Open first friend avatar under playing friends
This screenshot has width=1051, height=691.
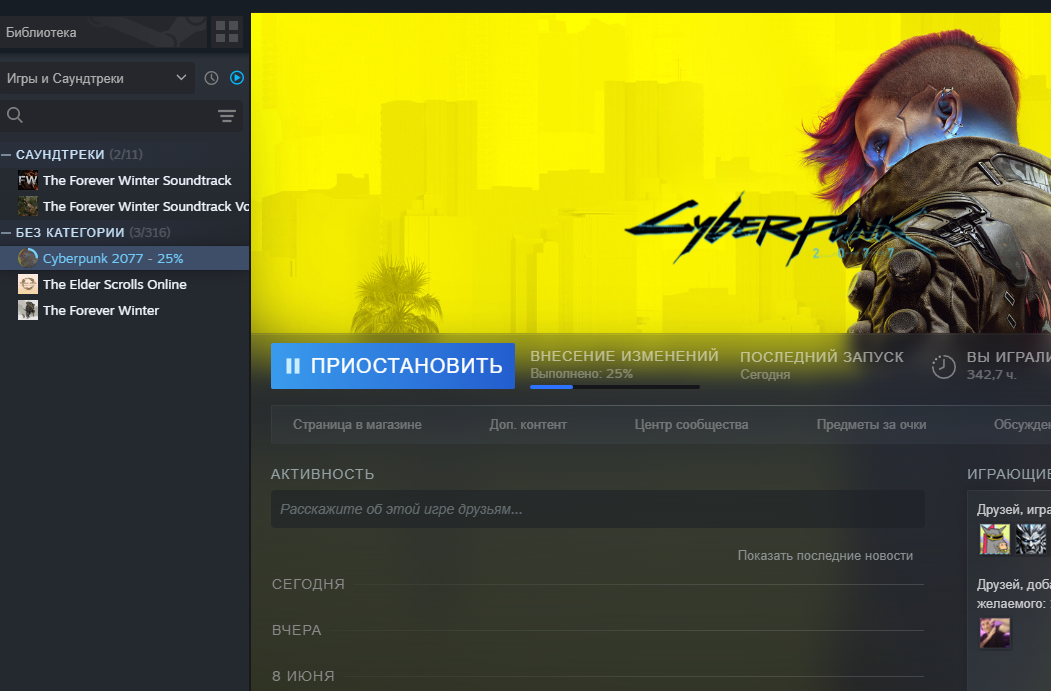(x=995, y=539)
